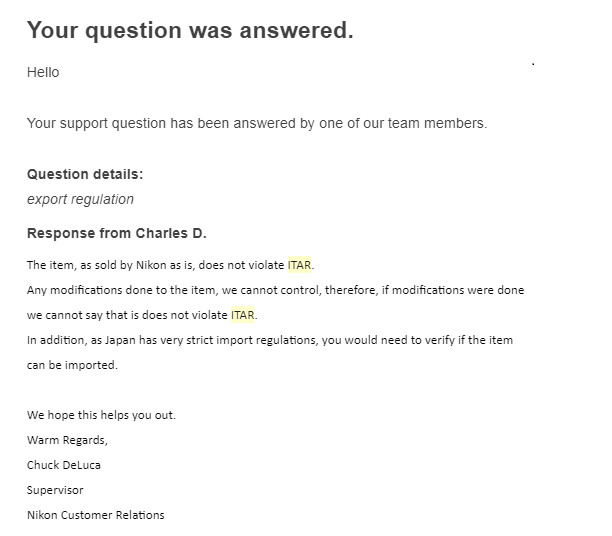612x536 pixels.
Task: Click the 'Warm Regards,' closing
Action: (x=67, y=440)
